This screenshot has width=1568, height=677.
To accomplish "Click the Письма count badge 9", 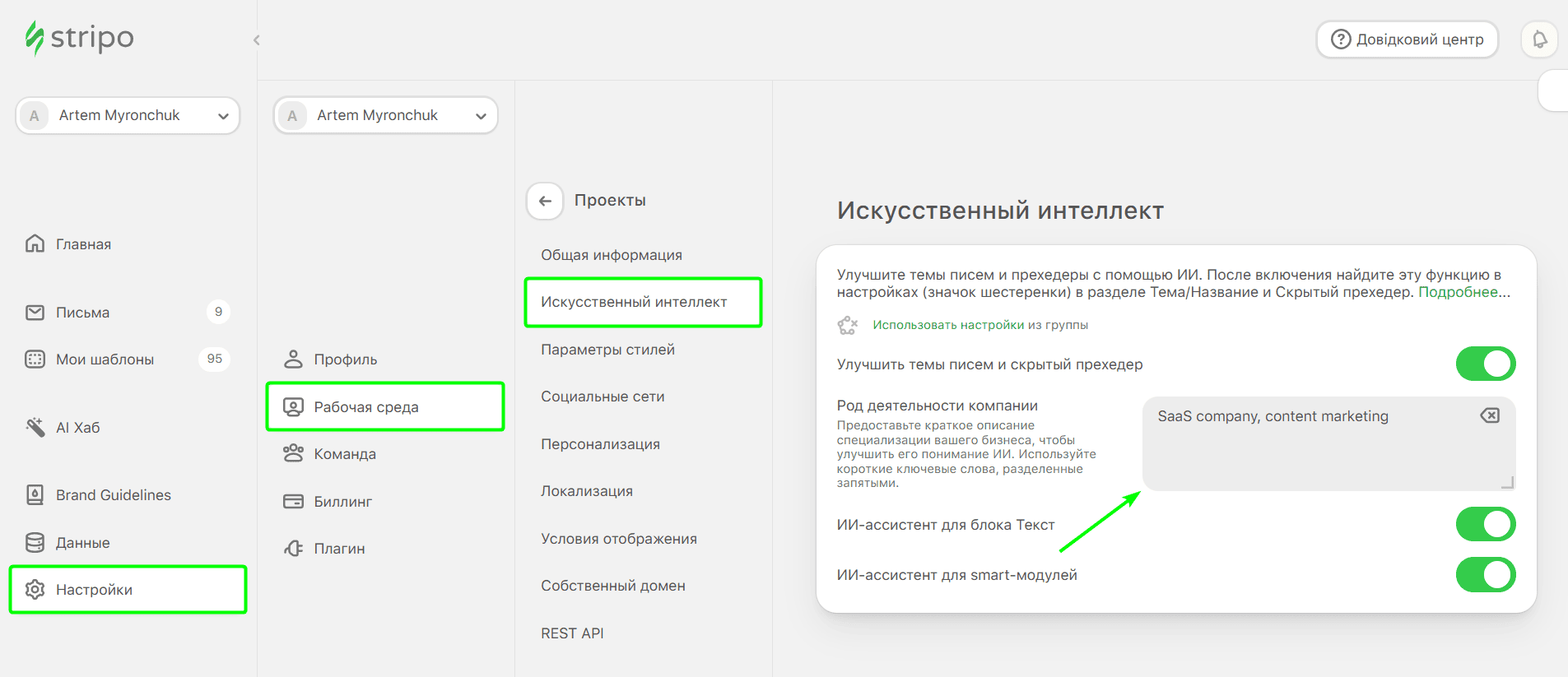I will coord(218,312).
